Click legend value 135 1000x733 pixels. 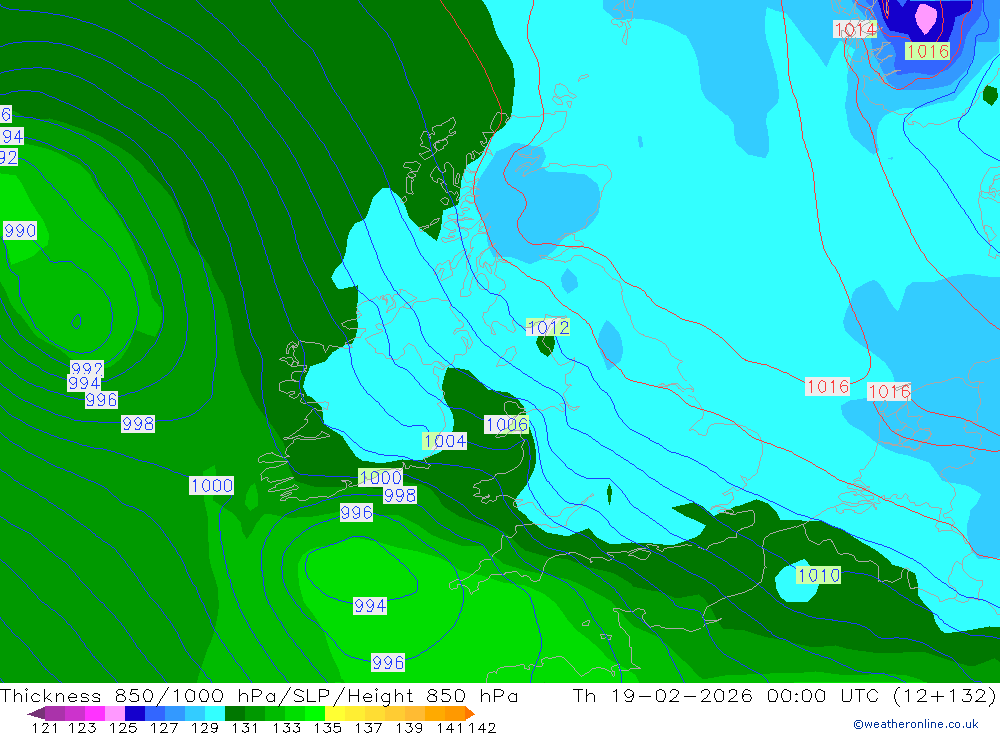point(327,728)
